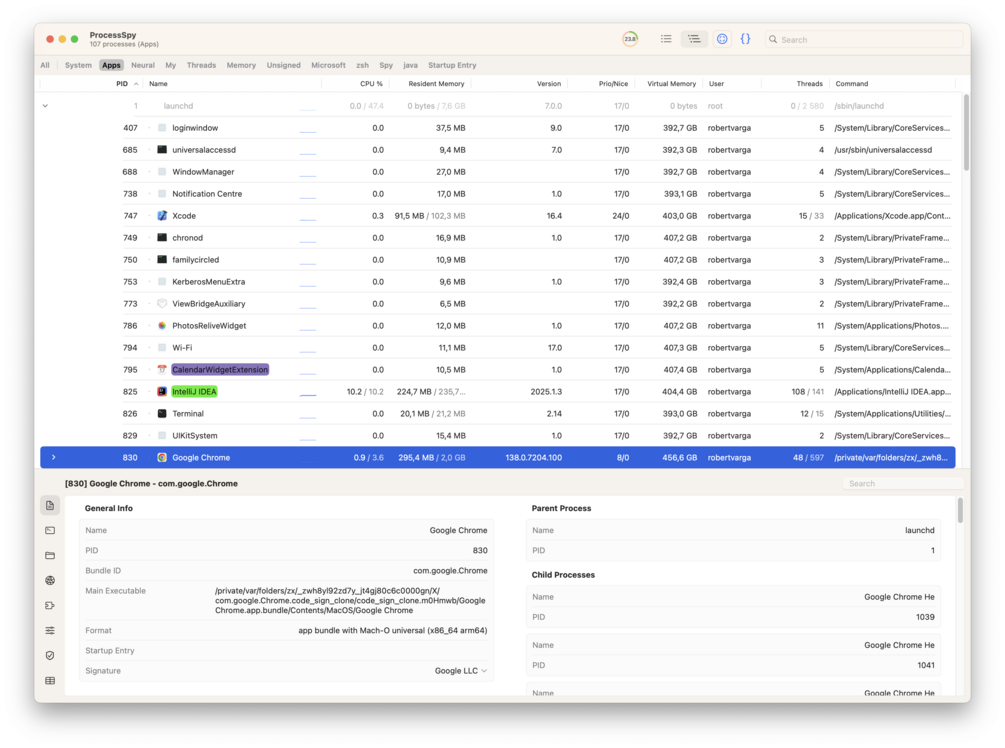Click the detail pane vertical scrollbar

point(959,511)
